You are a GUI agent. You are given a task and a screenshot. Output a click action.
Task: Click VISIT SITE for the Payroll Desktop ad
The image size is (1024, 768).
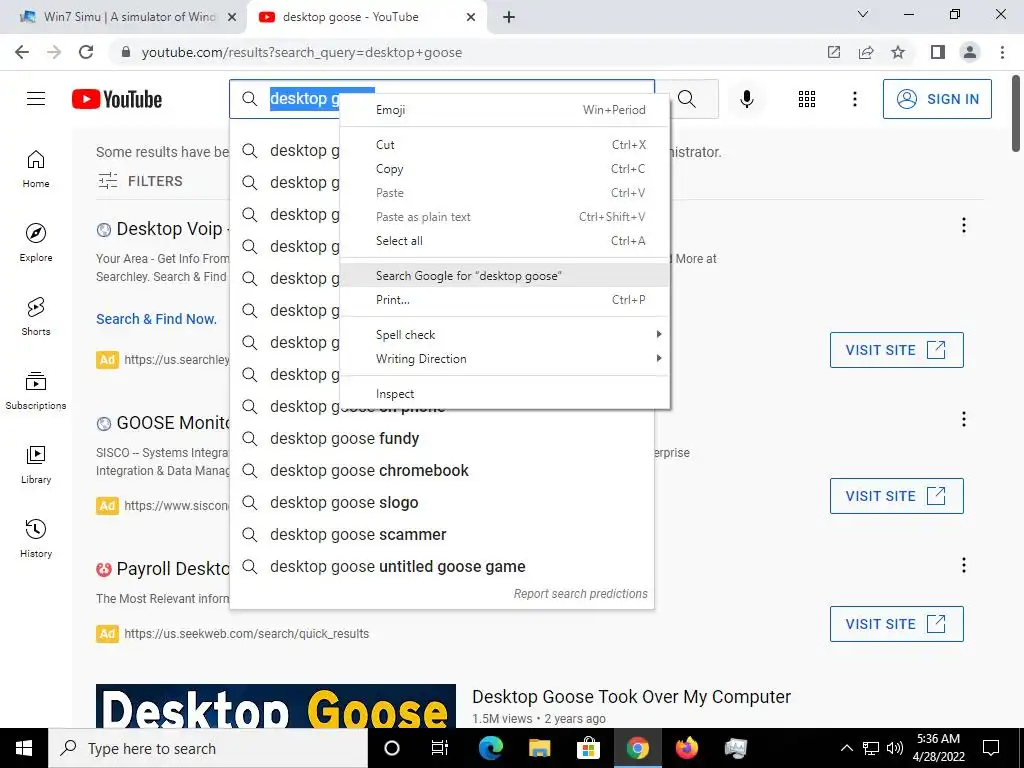click(x=897, y=624)
